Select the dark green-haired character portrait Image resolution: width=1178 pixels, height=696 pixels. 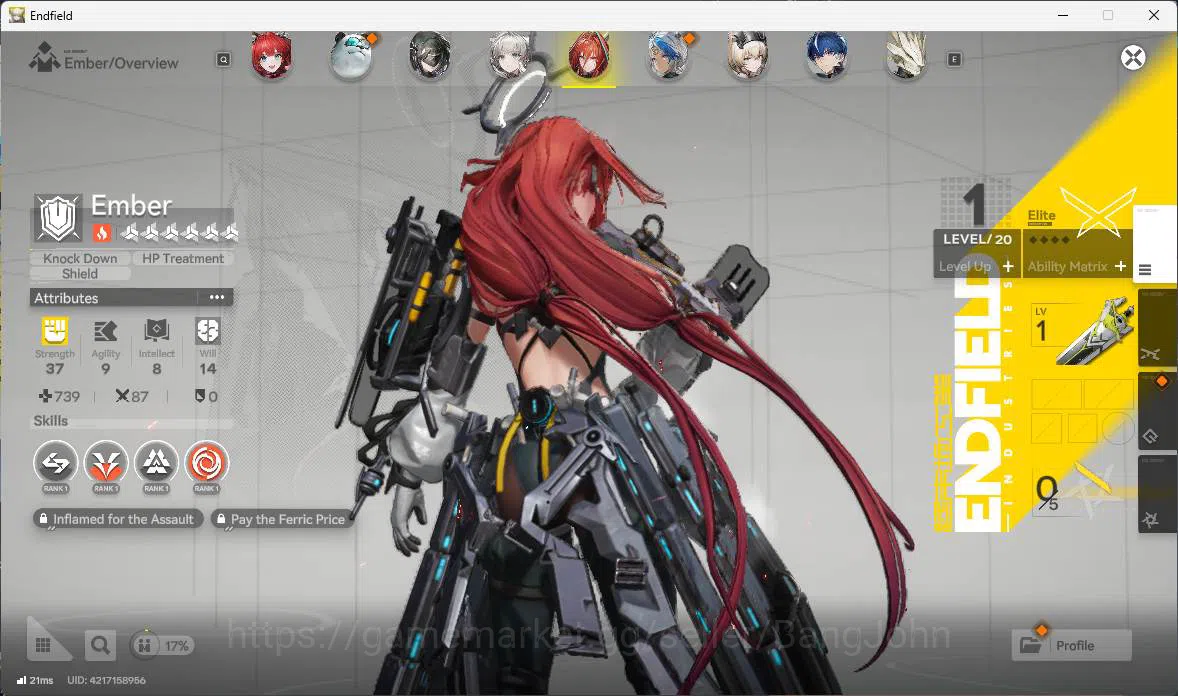click(430, 56)
